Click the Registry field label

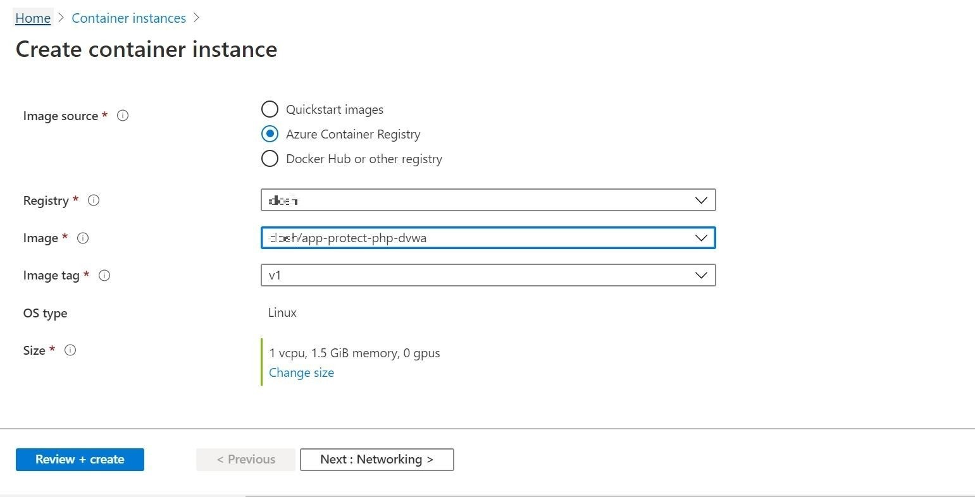tap(45, 201)
